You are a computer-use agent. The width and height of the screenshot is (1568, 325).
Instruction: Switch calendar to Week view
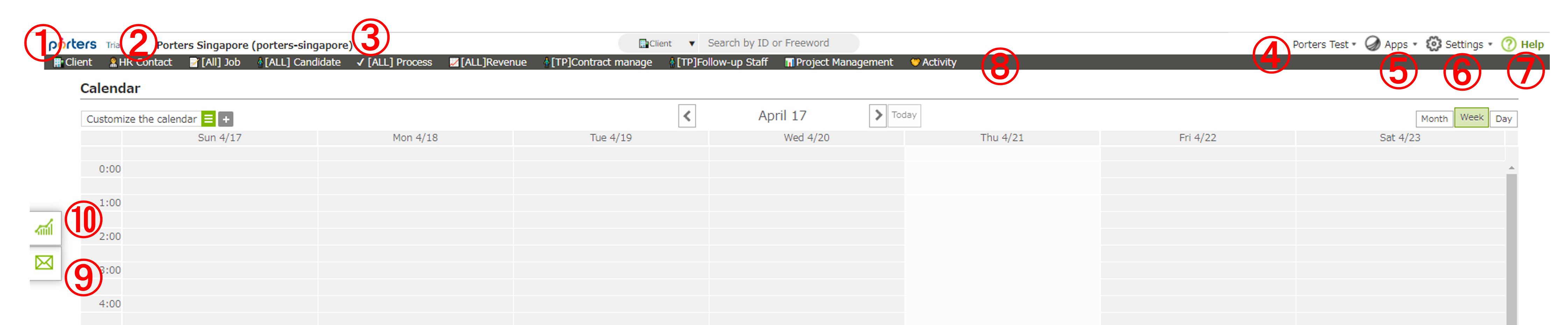pos(1471,118)
